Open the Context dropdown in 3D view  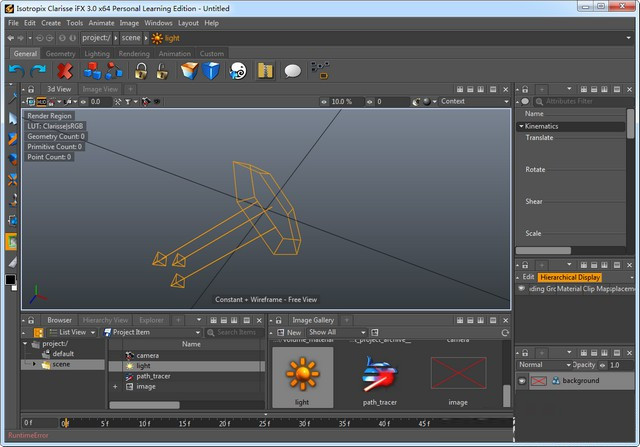coord(475,102)
